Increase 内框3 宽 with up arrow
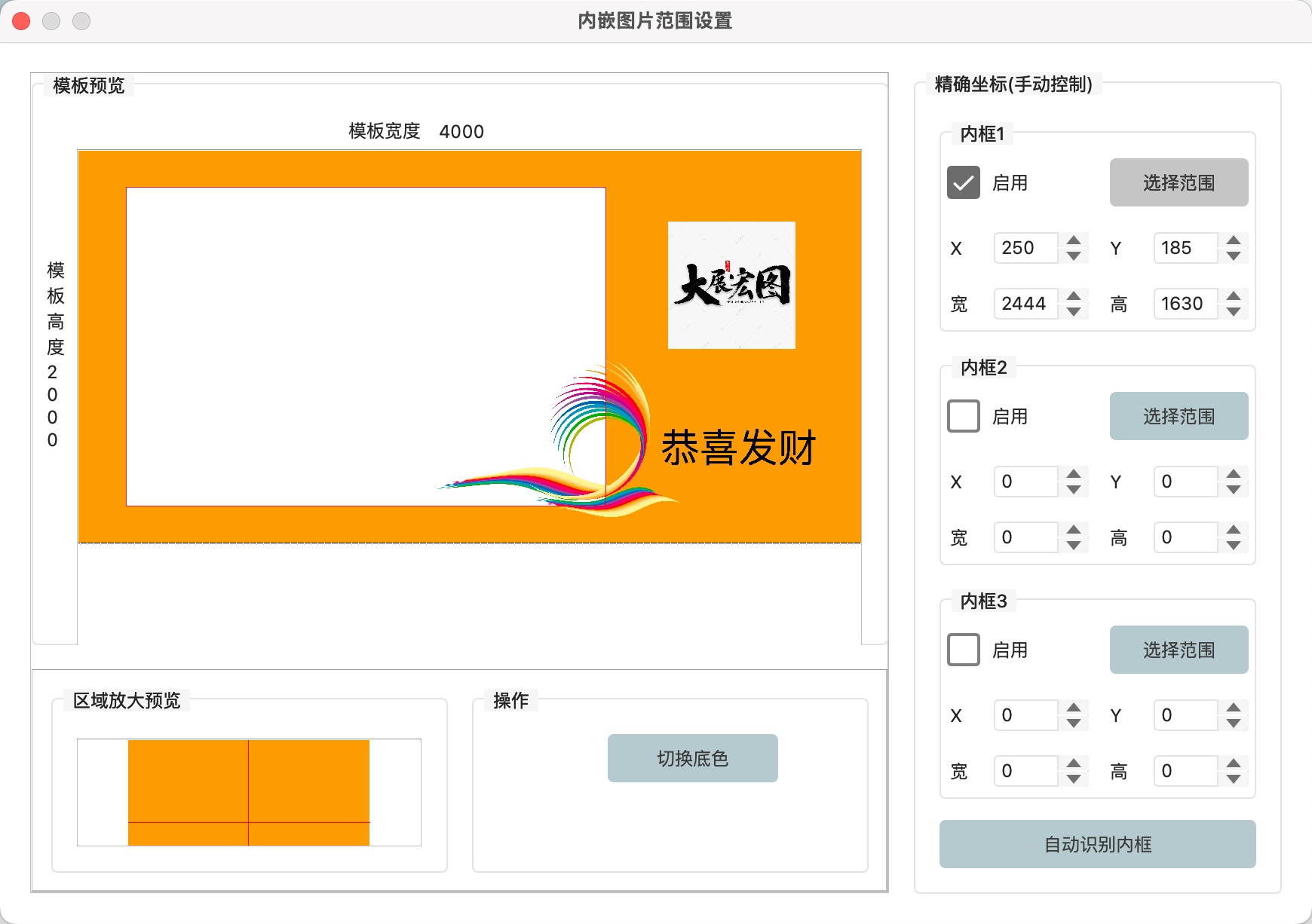 pos(1074,763)
